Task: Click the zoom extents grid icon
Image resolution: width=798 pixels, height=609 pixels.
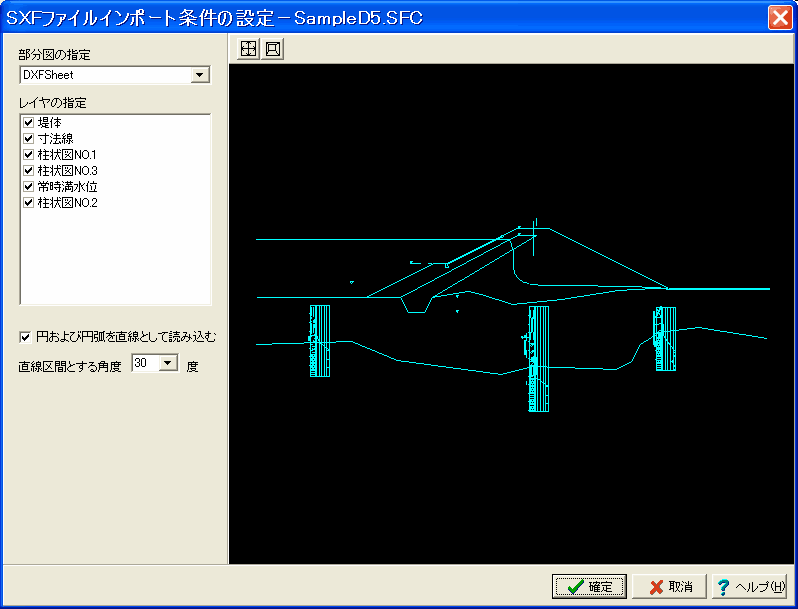Action: coord(248,49)
